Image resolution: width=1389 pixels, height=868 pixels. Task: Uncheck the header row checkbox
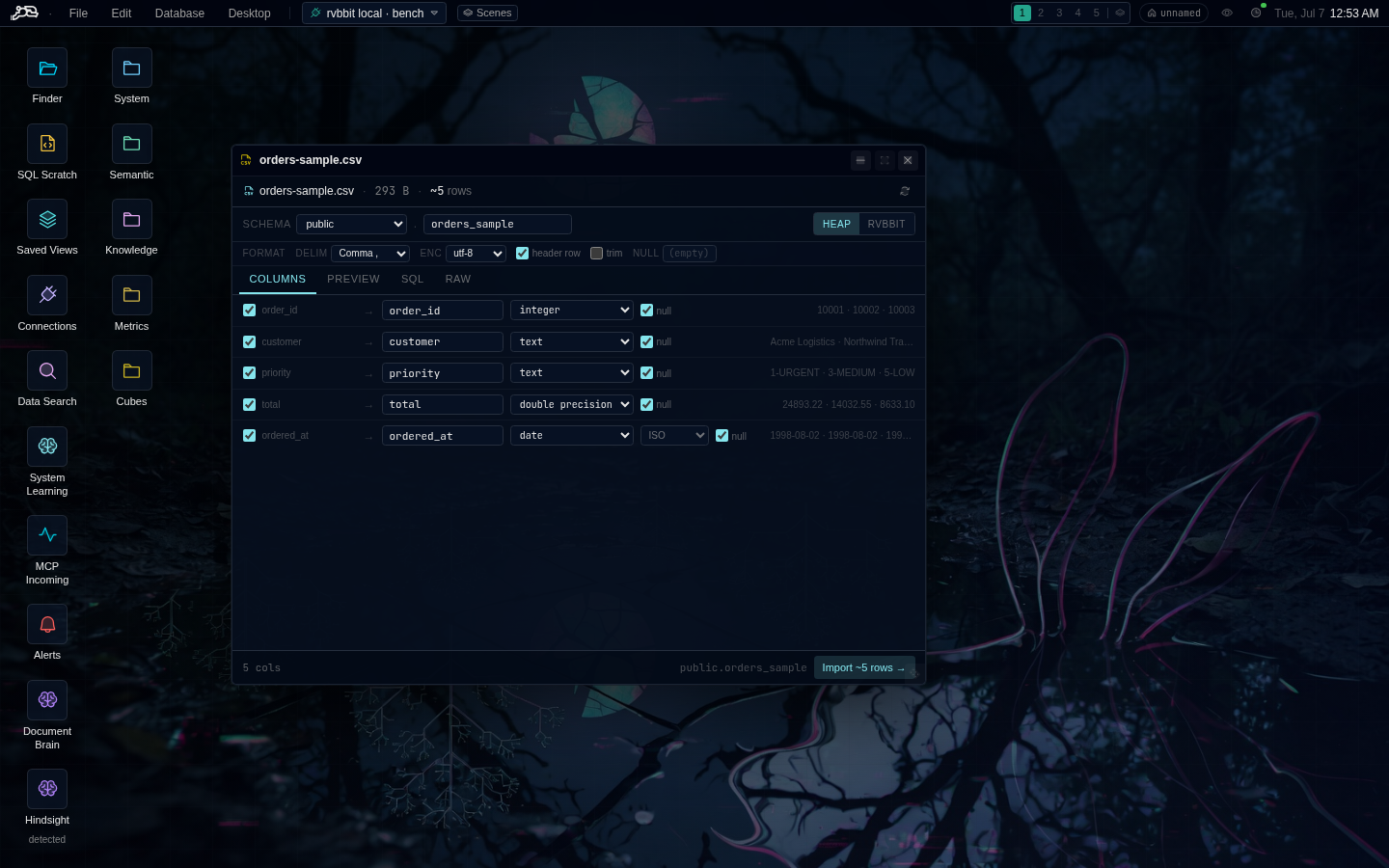coord(523,253)
